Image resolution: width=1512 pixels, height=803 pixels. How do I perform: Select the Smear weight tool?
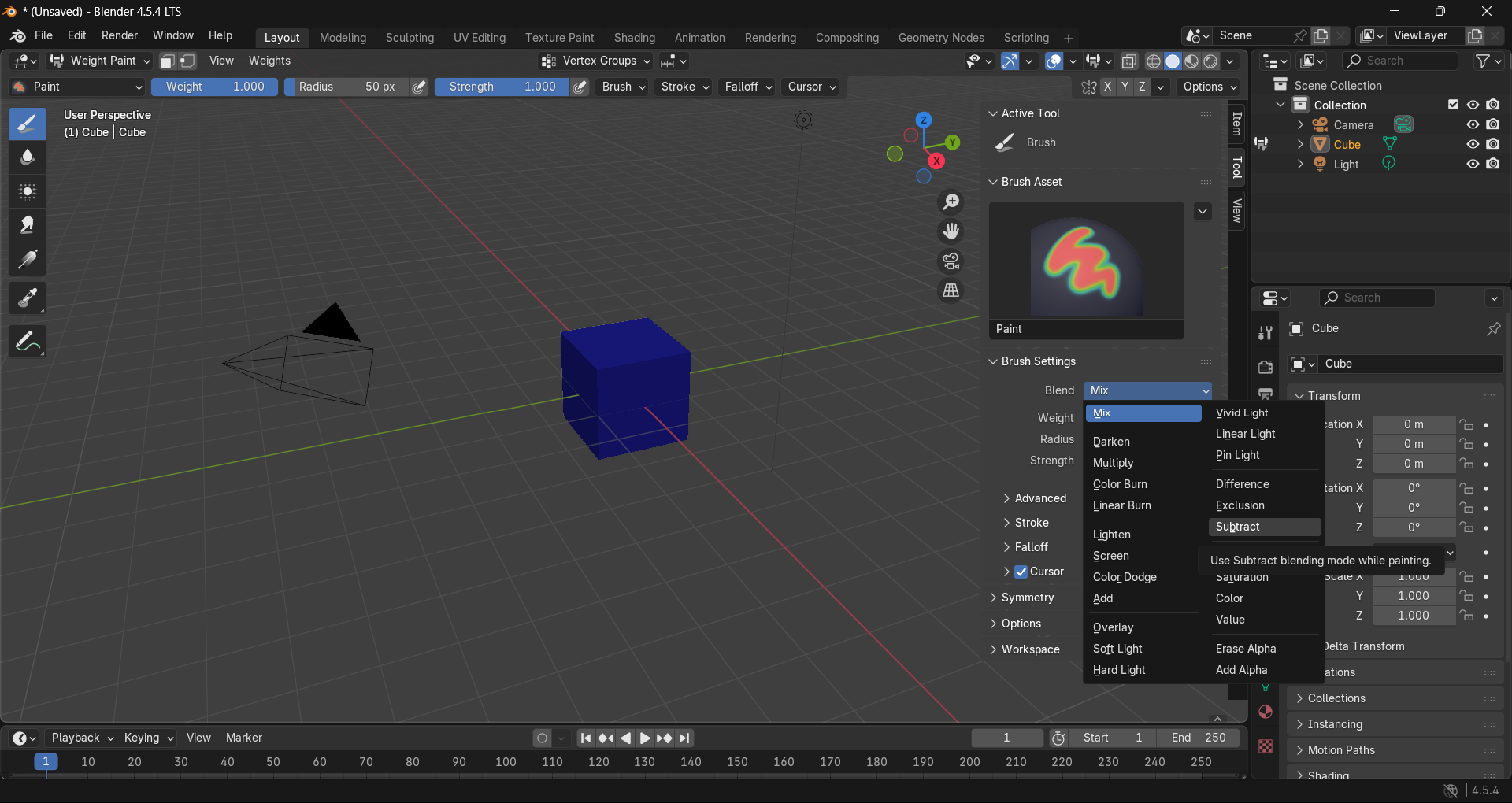point(28,225)
